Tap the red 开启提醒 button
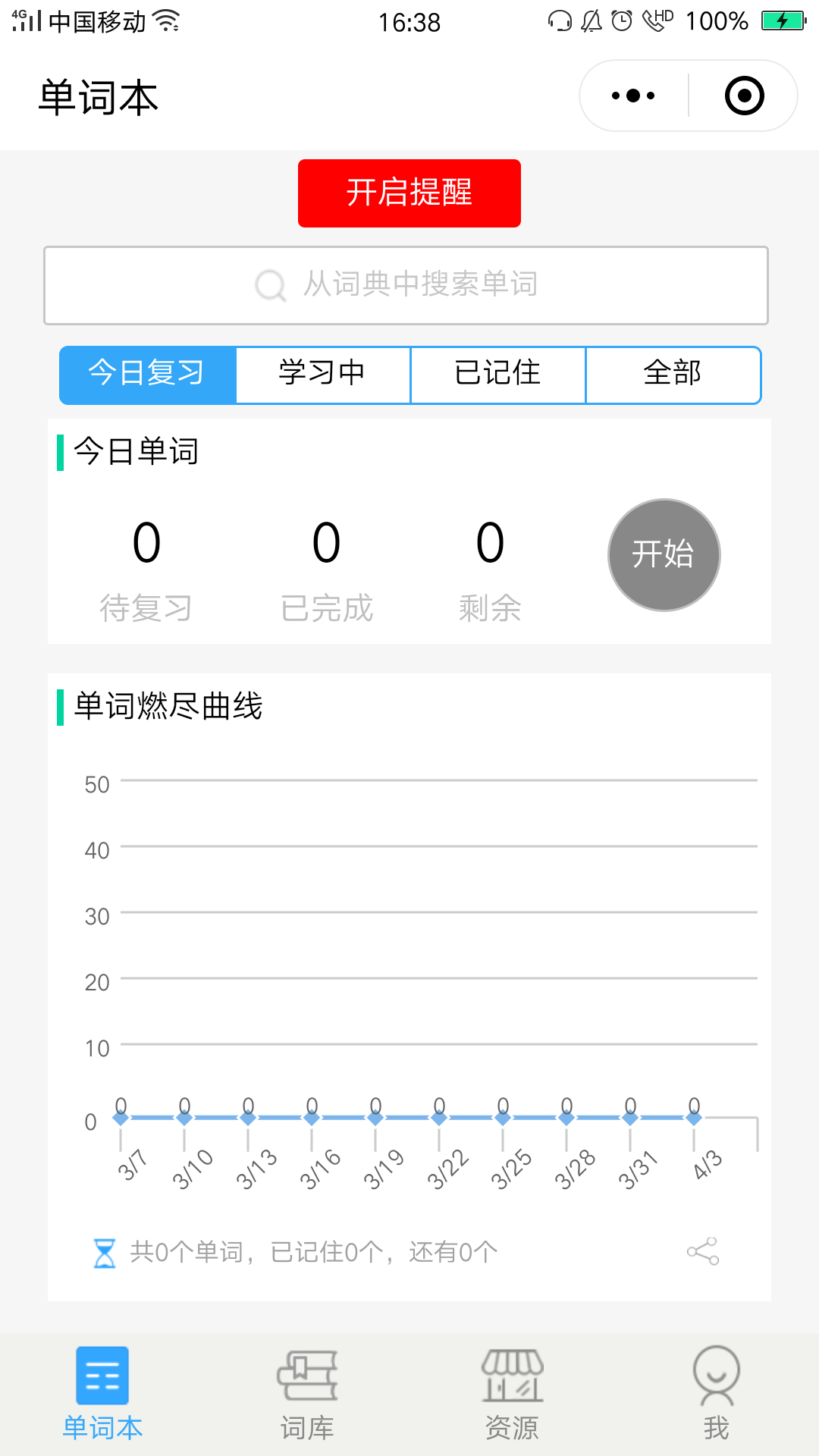The height and width of the screenshot is (1456, 819). pyautogui.click(x=409, y=193)
